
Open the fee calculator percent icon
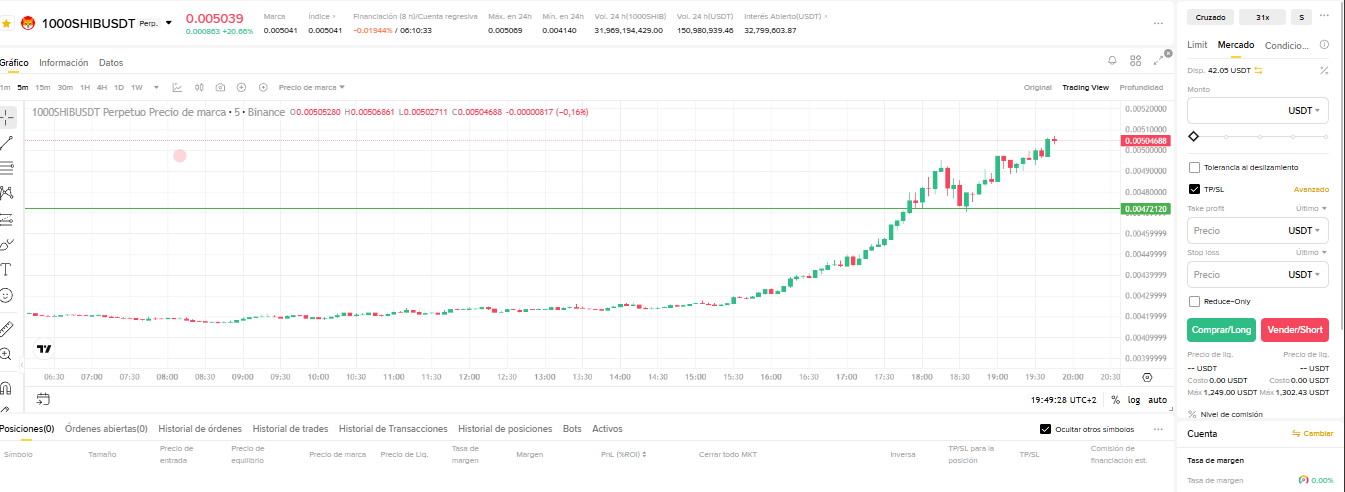[x=1324, y=70]
